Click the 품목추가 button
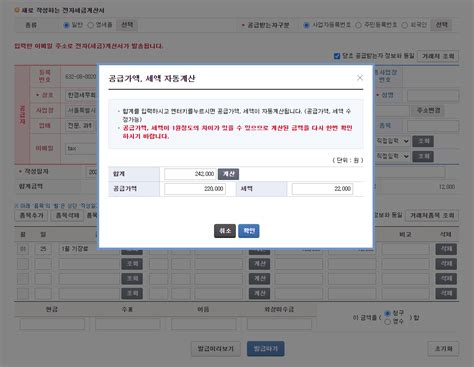Screen dimensions: 474x367 click(31, 216)
